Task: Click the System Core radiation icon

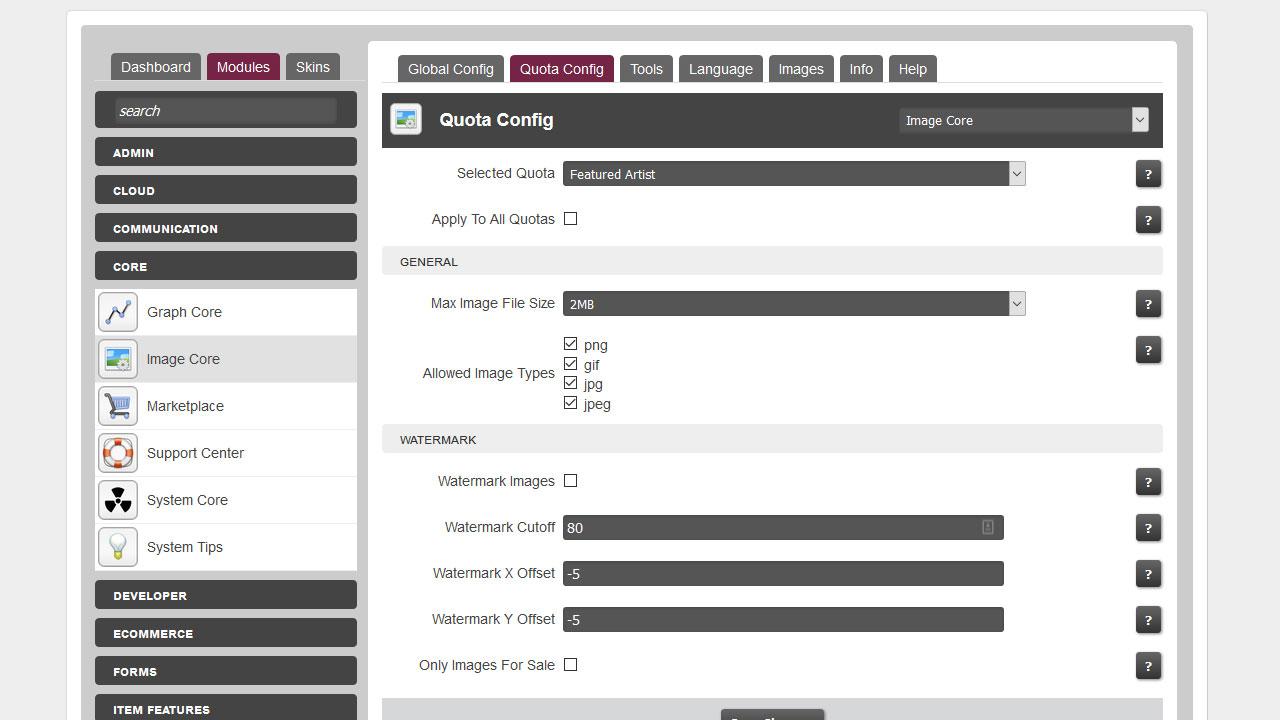Action: [118, 500]
